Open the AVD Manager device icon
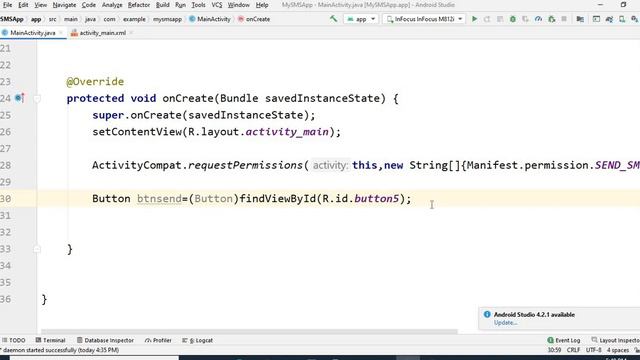This screenshot has width=640, height=360. point(622,19)
